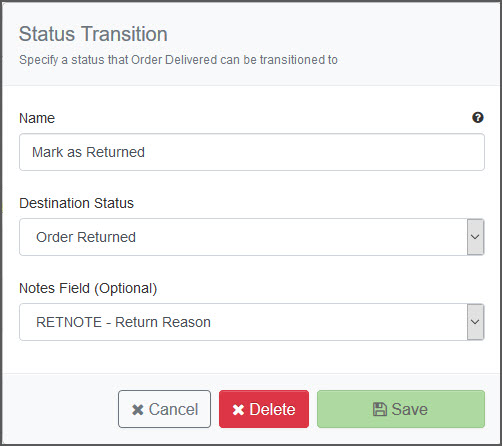The image size is (502, 446).
Task: Select the Order Returned value text
Action: pyautogui.click(x=86, y=237)
